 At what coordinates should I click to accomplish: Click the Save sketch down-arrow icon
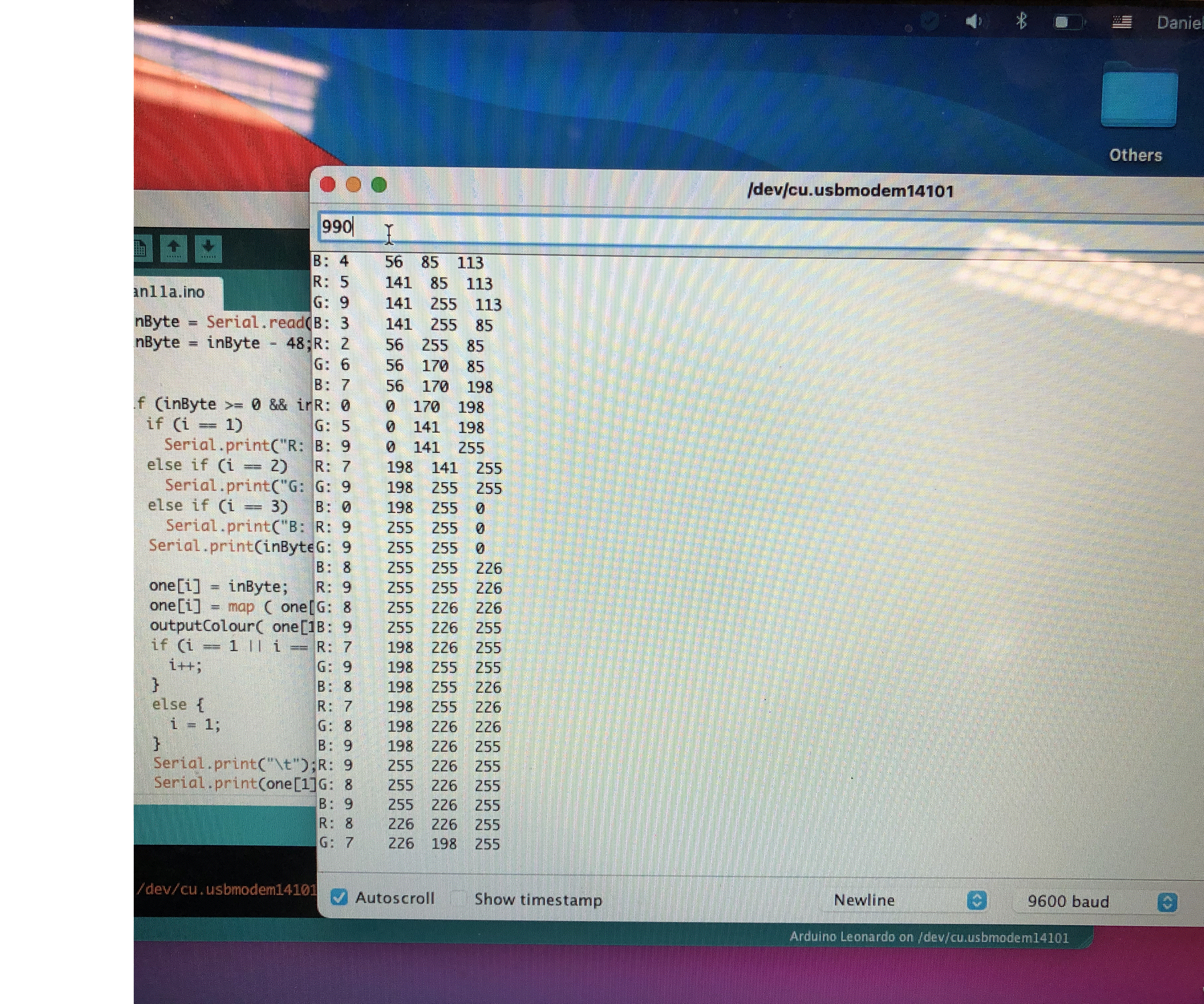tap(208, 248)
